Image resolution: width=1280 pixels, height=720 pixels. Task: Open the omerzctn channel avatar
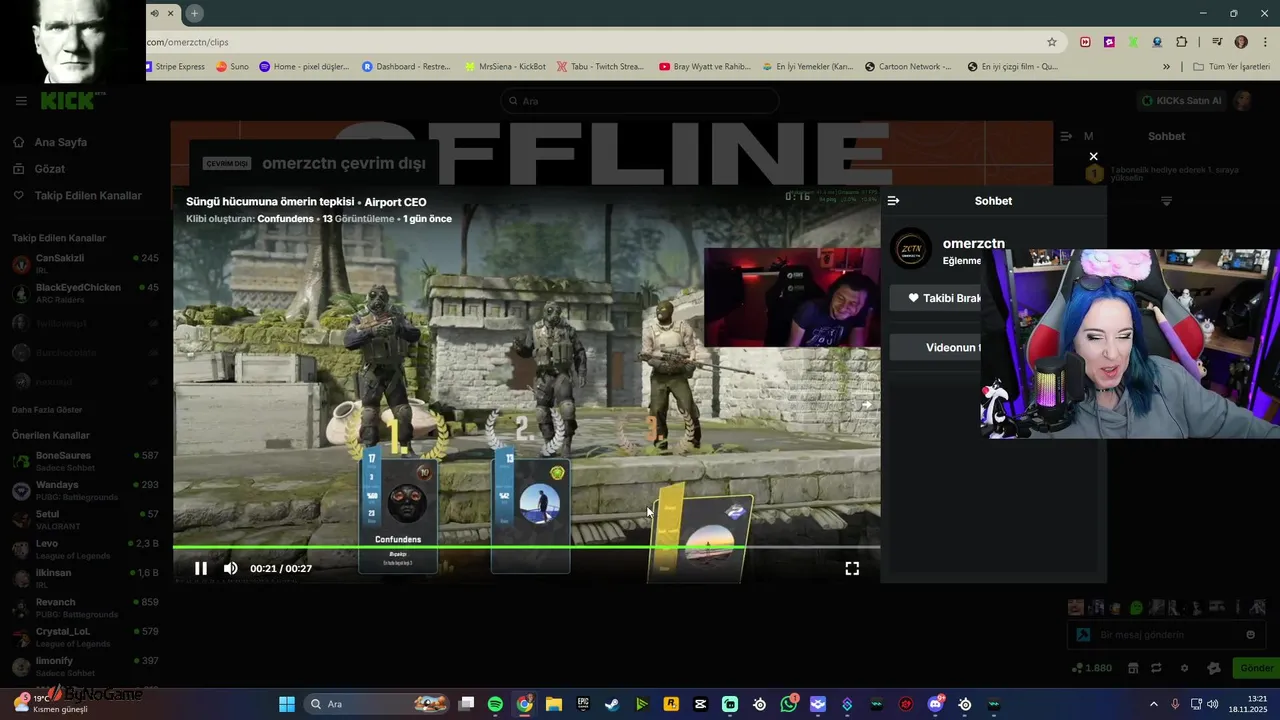click(911, 249)
